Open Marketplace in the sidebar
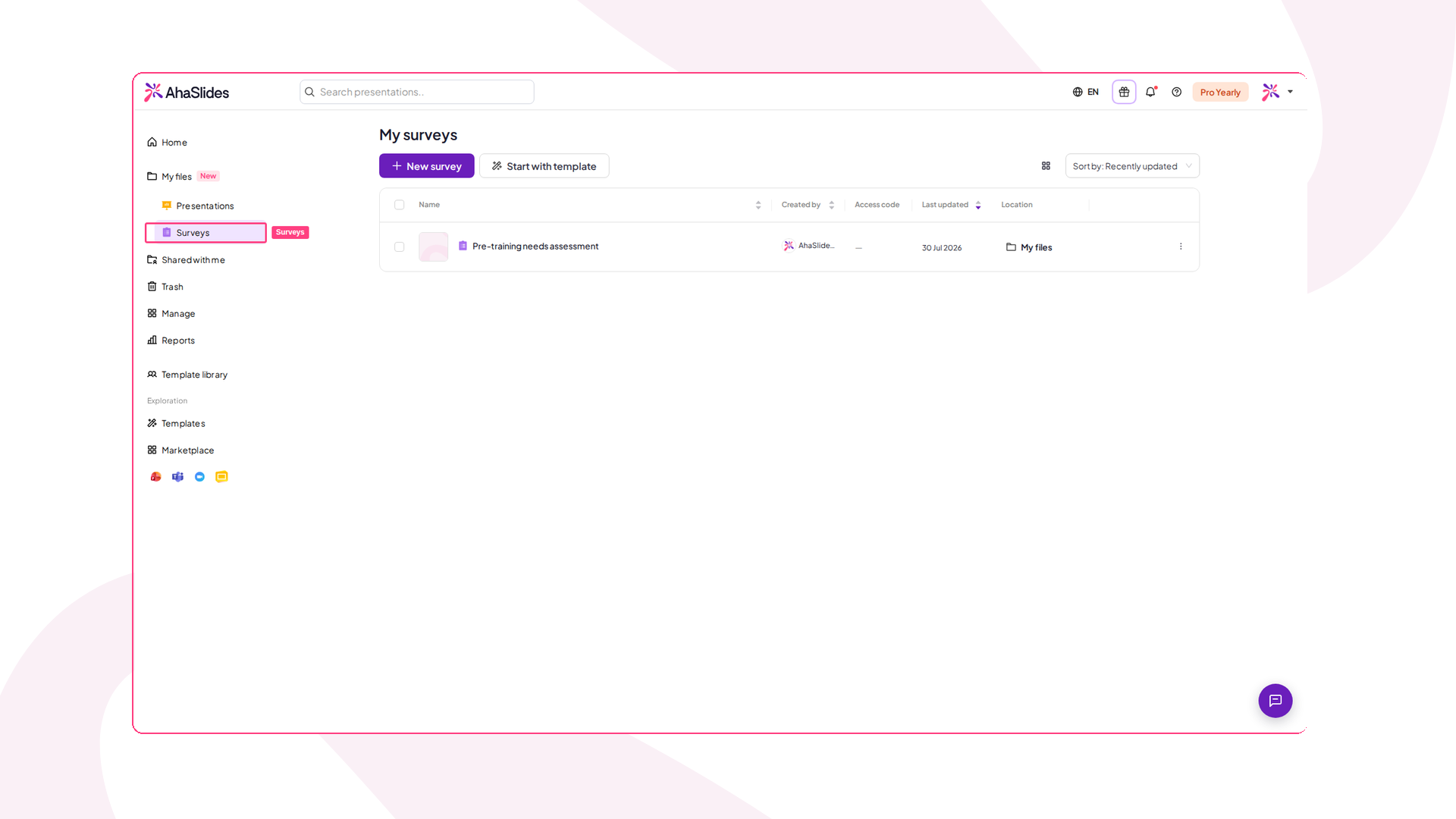The height and width of the screenshot is (819, 1456). click(180, 450)
